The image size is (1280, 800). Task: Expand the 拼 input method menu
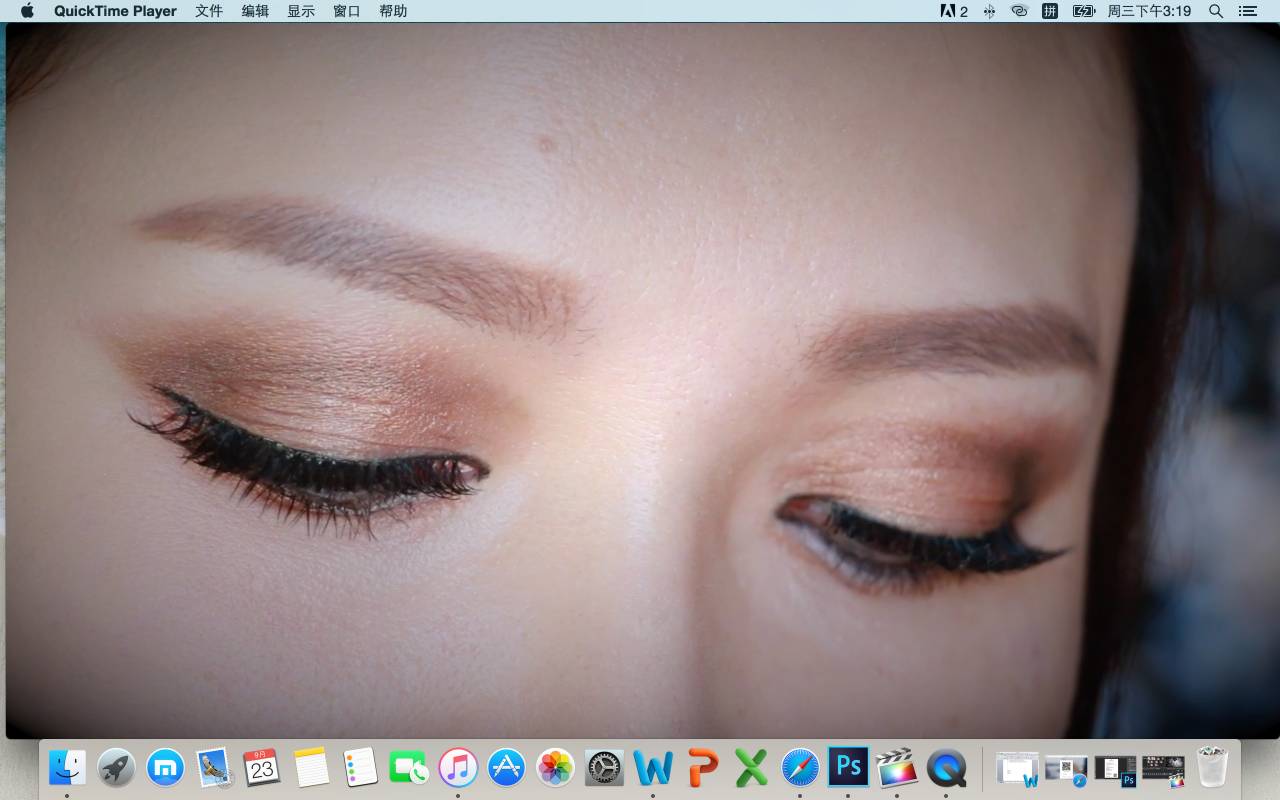click(1050, 11)
